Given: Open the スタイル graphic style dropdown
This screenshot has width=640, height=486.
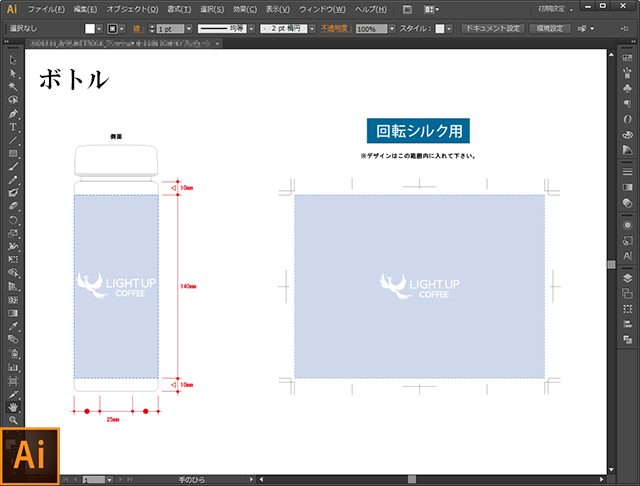Looking at the screenshot, I should (x=449, y=29).
